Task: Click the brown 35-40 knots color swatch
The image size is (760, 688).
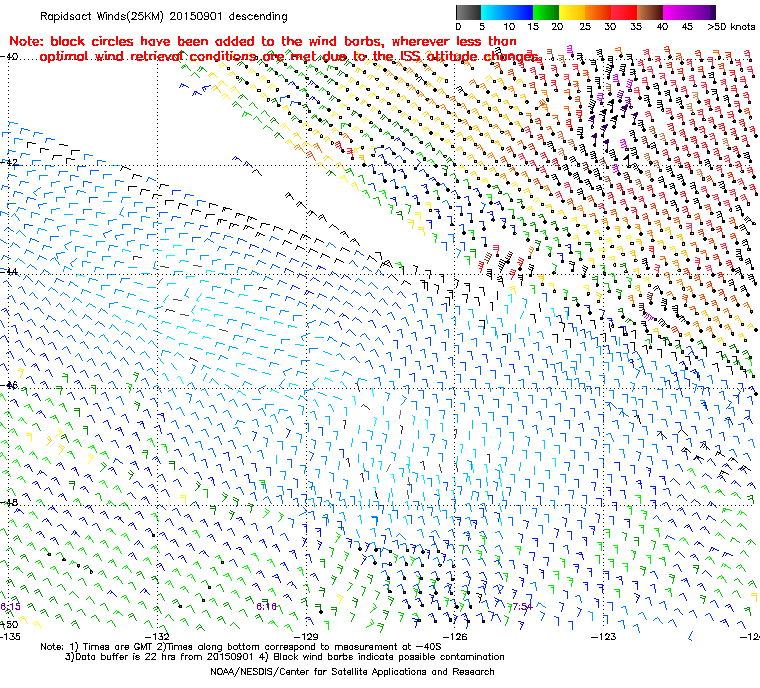Action: [650, 12]
